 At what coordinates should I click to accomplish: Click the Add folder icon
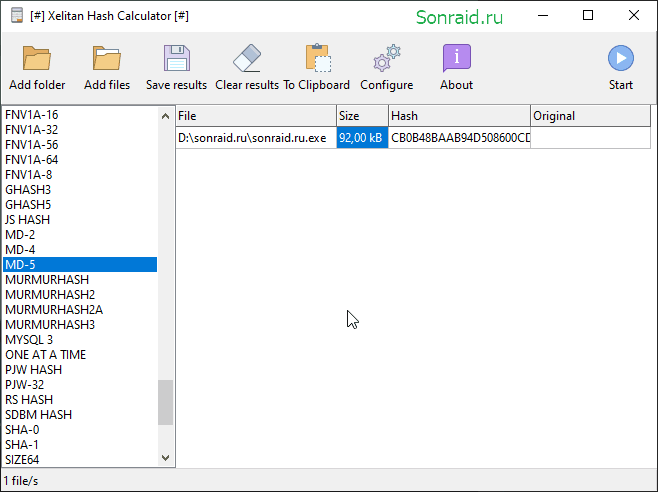click(x=37, y=58)
